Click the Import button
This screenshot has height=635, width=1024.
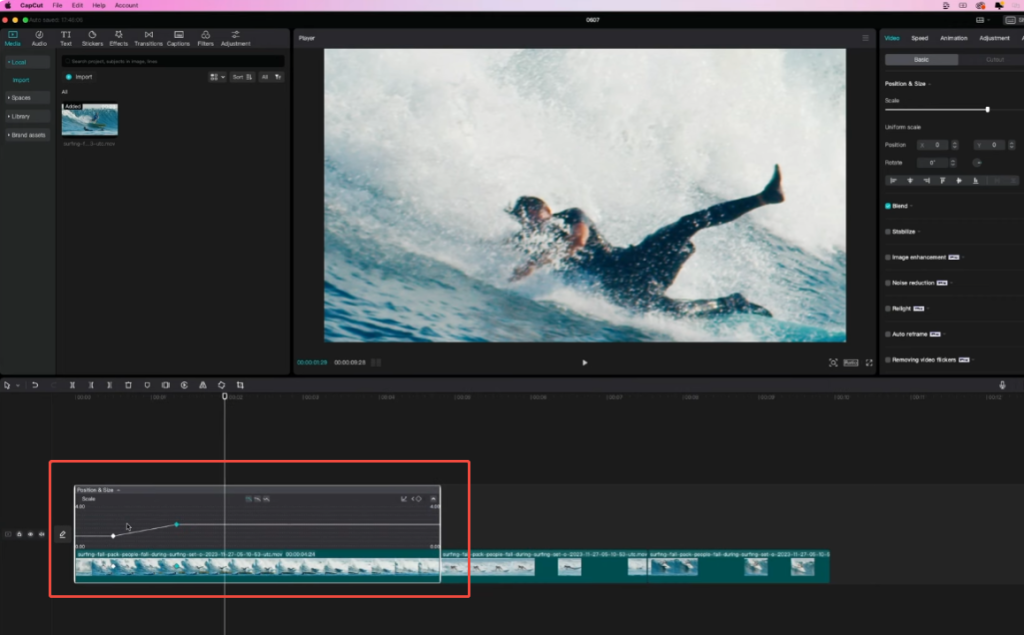click(x=80, y=76)
